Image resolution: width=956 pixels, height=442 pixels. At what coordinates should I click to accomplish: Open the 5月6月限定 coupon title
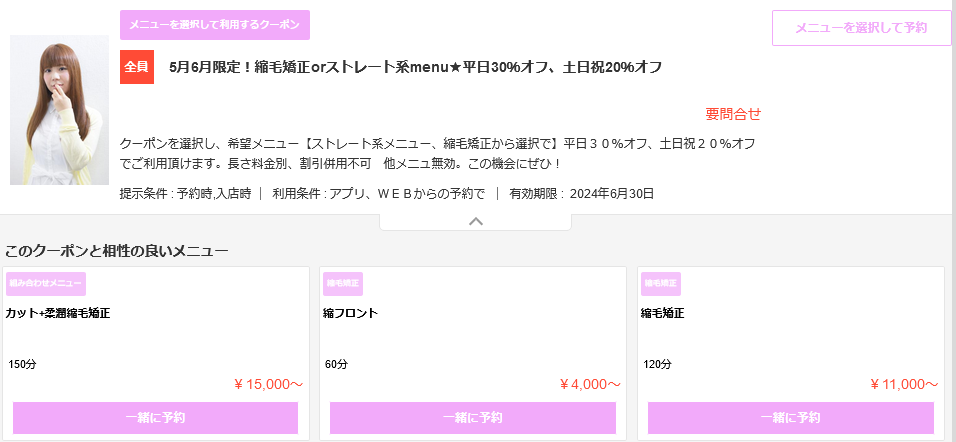pyautogui.click(x=415, y=67)
